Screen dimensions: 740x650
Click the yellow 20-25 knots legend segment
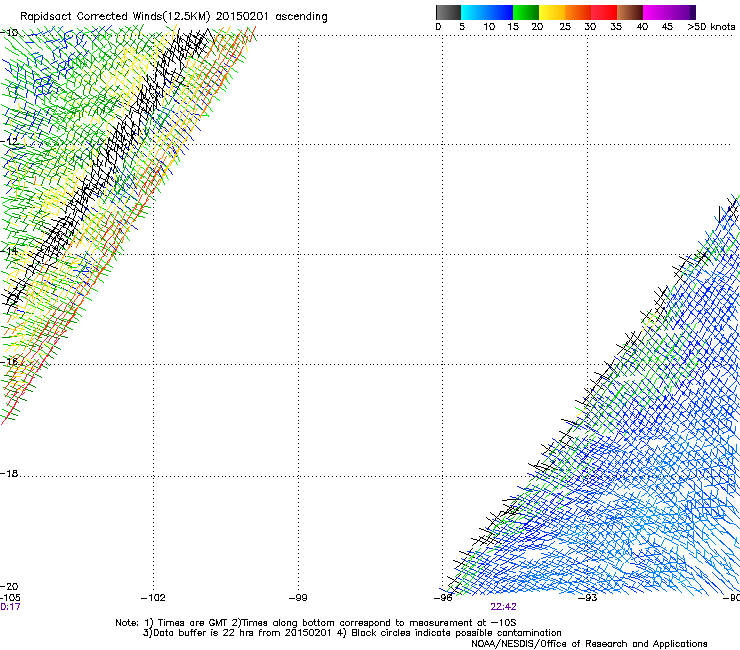pyautogui.click(x=552, y=12)
